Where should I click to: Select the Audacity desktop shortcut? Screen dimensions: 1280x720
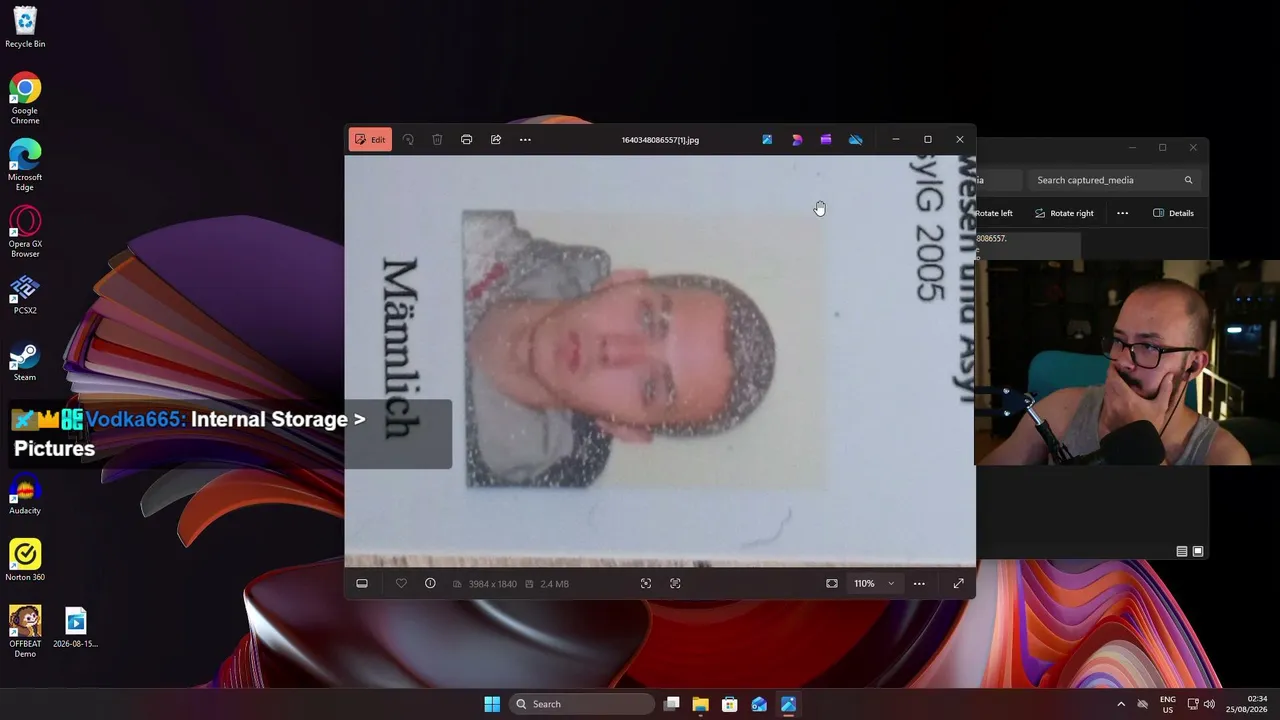tap(25, 495)
